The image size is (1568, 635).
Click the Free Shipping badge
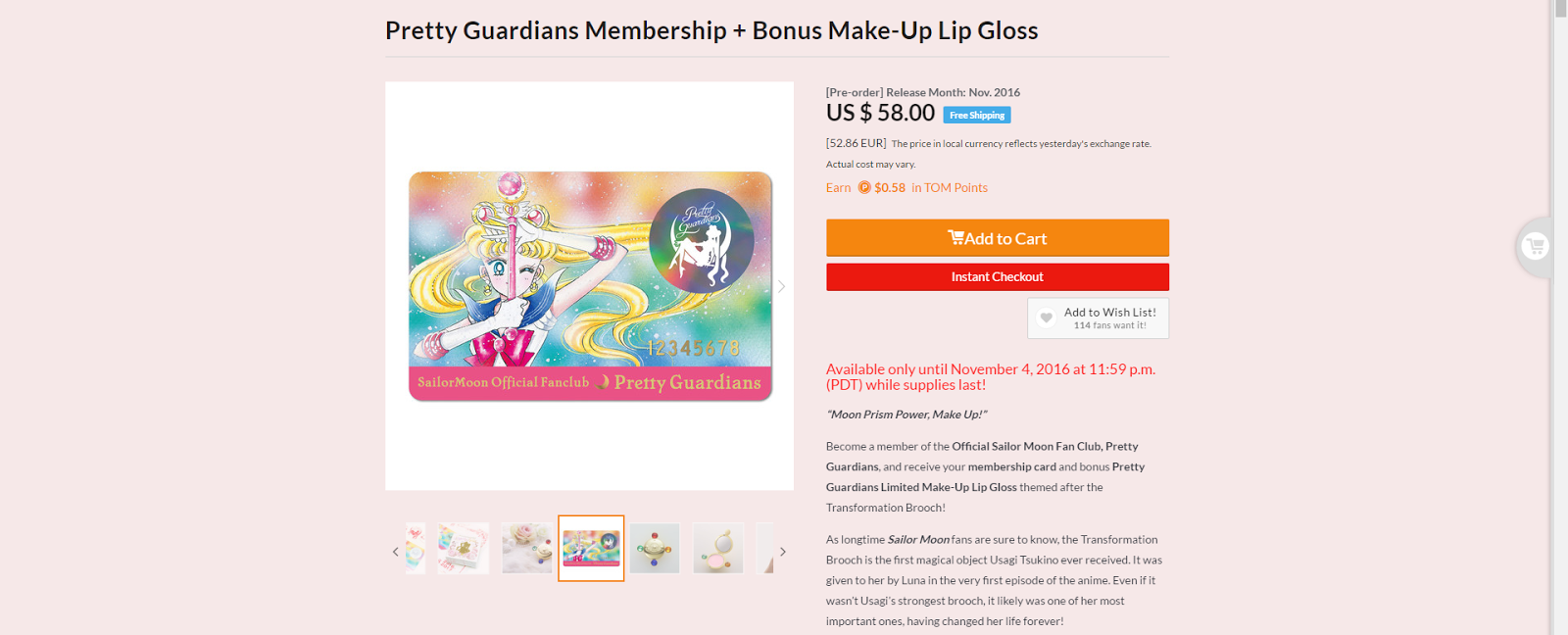click(x=976, y=116)
